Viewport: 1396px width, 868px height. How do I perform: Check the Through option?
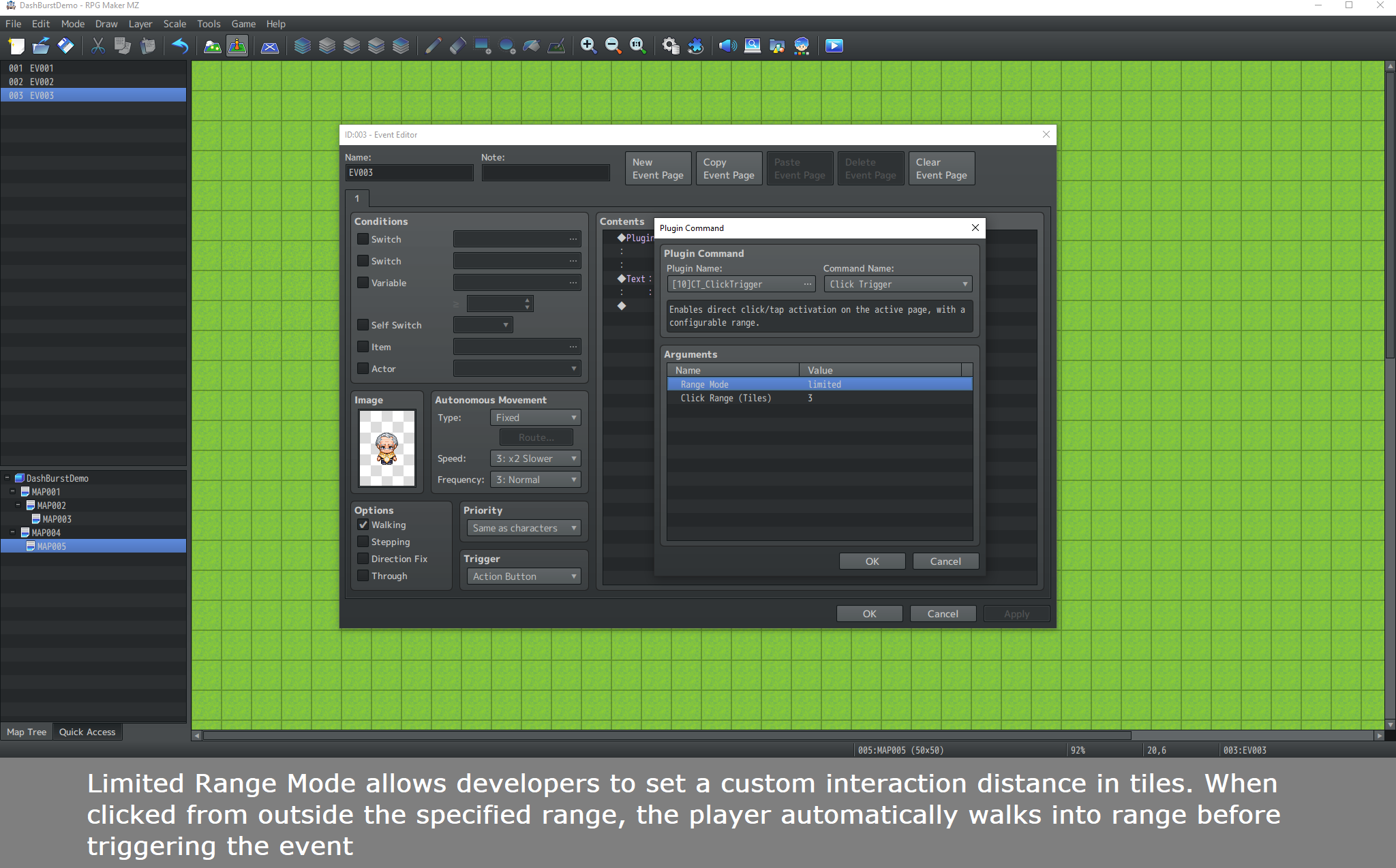pyautogui.click(x=363, y=576)
